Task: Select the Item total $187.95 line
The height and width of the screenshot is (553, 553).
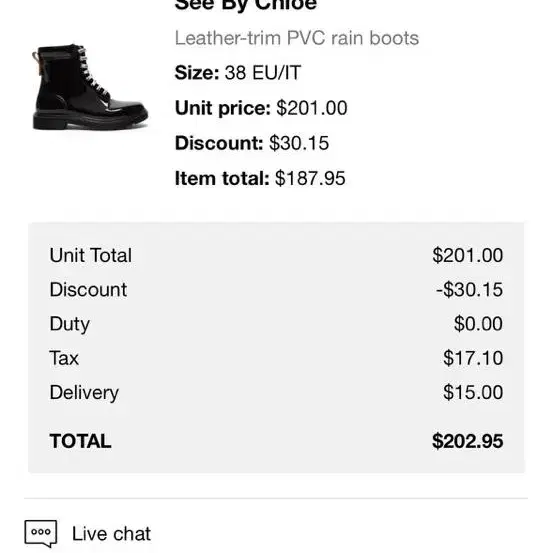Action: tap(260, 178)
